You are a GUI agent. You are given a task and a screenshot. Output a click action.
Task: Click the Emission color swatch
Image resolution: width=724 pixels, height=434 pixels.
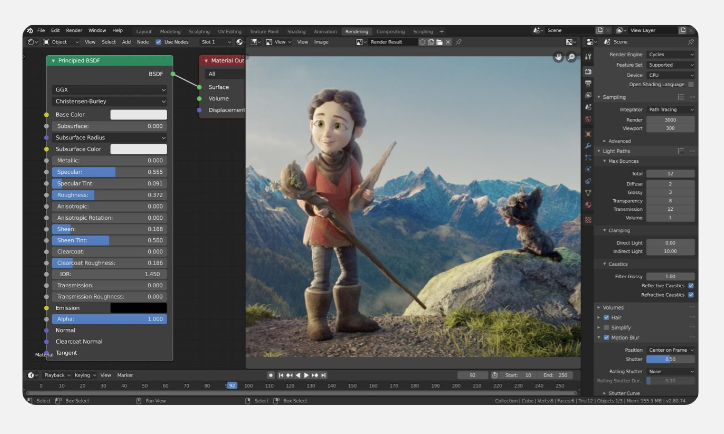pyautogui.click(x=139, y=308)
